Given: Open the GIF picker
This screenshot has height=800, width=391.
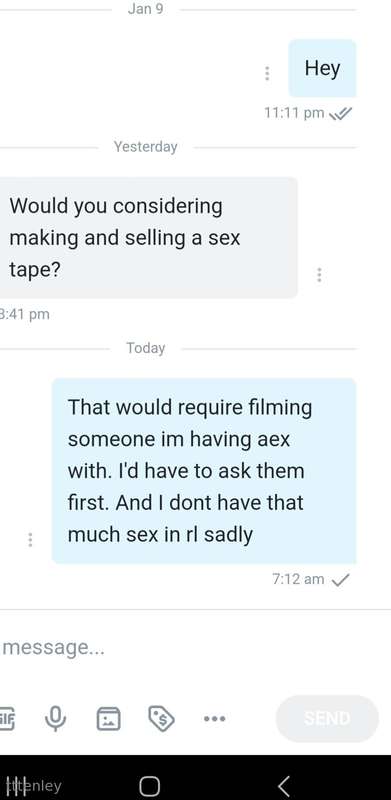Looking at the screenshot, I should [x=6, y=719].
